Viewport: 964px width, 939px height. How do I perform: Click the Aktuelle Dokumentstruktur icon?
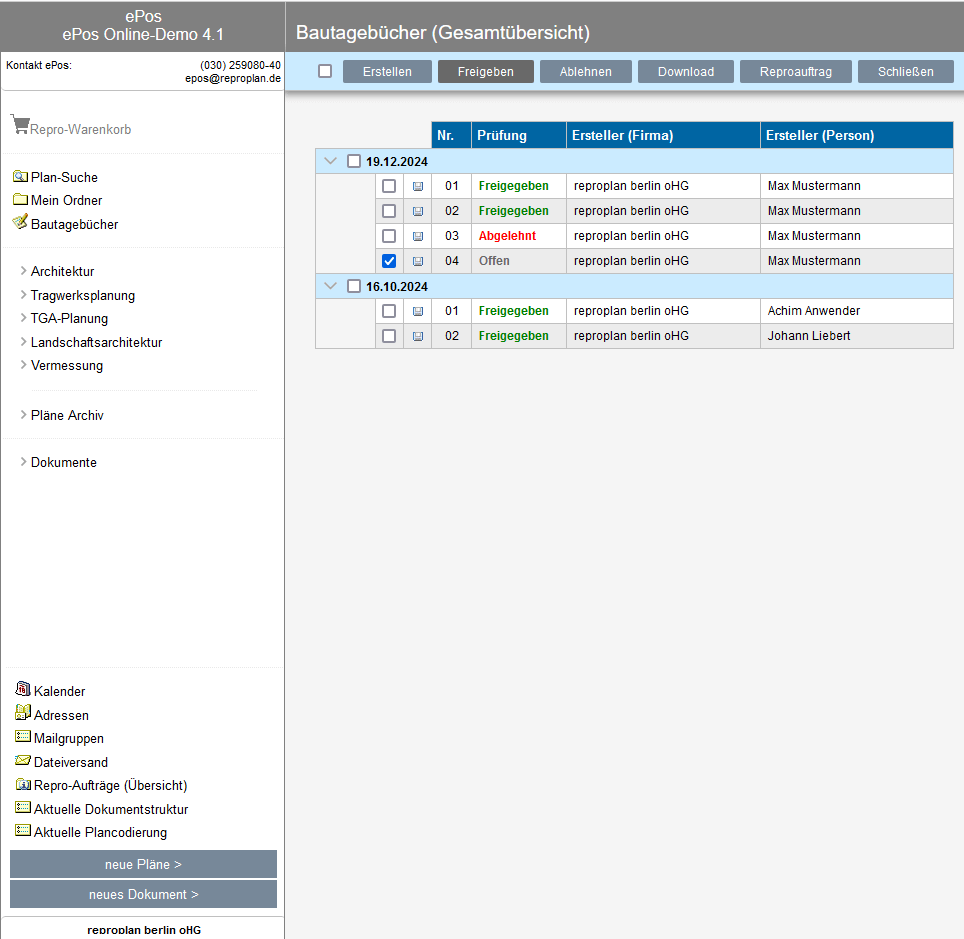23,807
